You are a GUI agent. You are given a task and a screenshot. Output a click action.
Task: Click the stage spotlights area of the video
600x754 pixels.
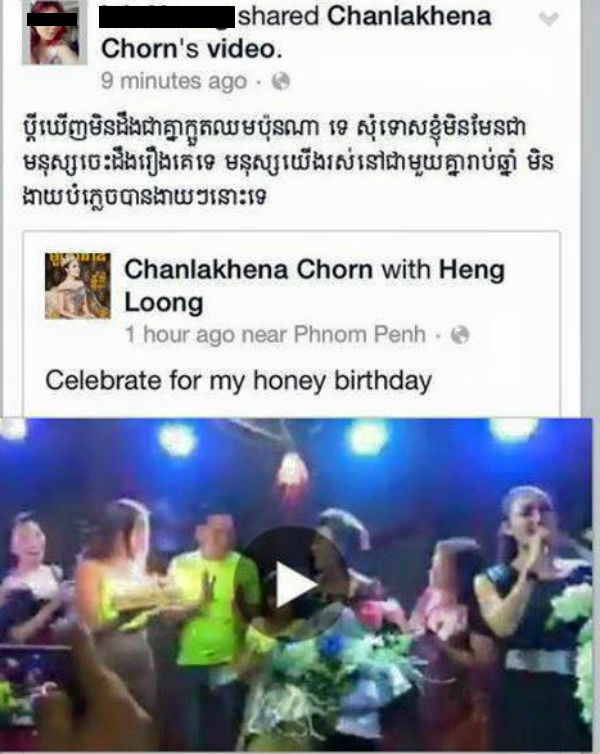(x=298, y=440)
